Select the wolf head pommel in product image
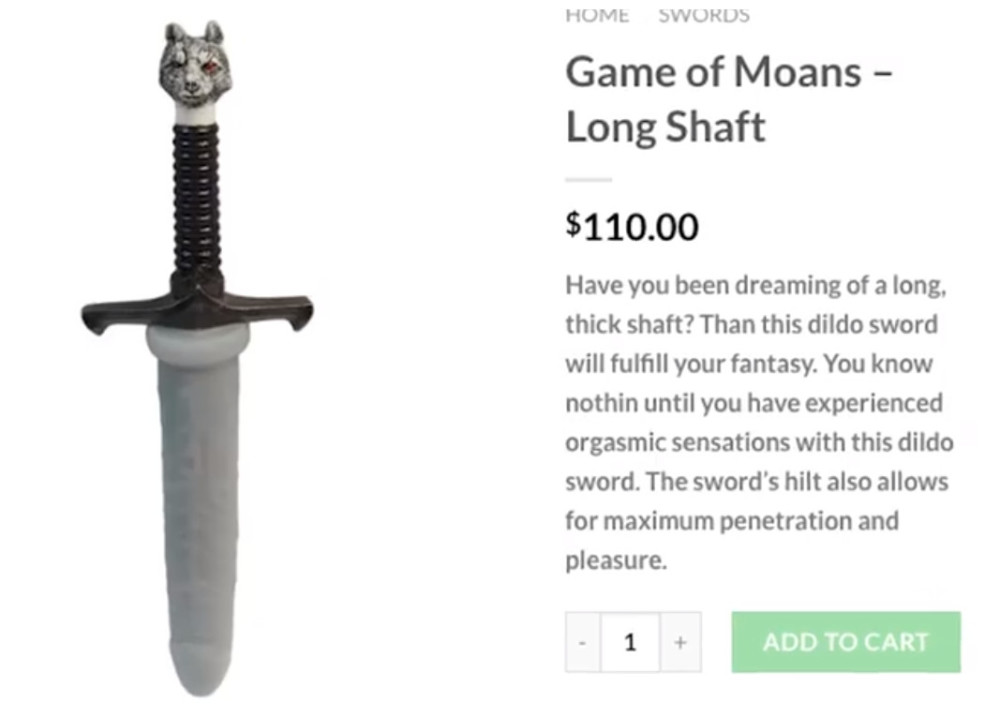The image size is (1000, 718). [x=195, y=64]
